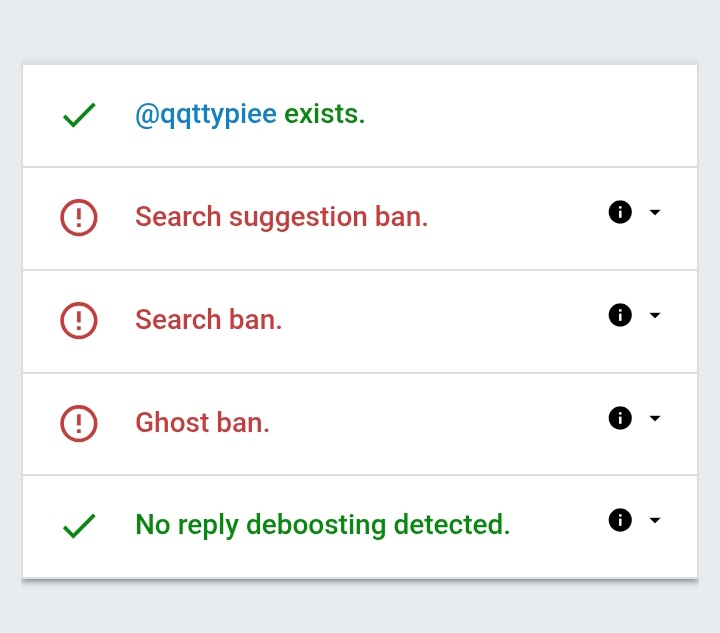
Task: Click the "Ghost ban." result text
Action: click(202, 422)
